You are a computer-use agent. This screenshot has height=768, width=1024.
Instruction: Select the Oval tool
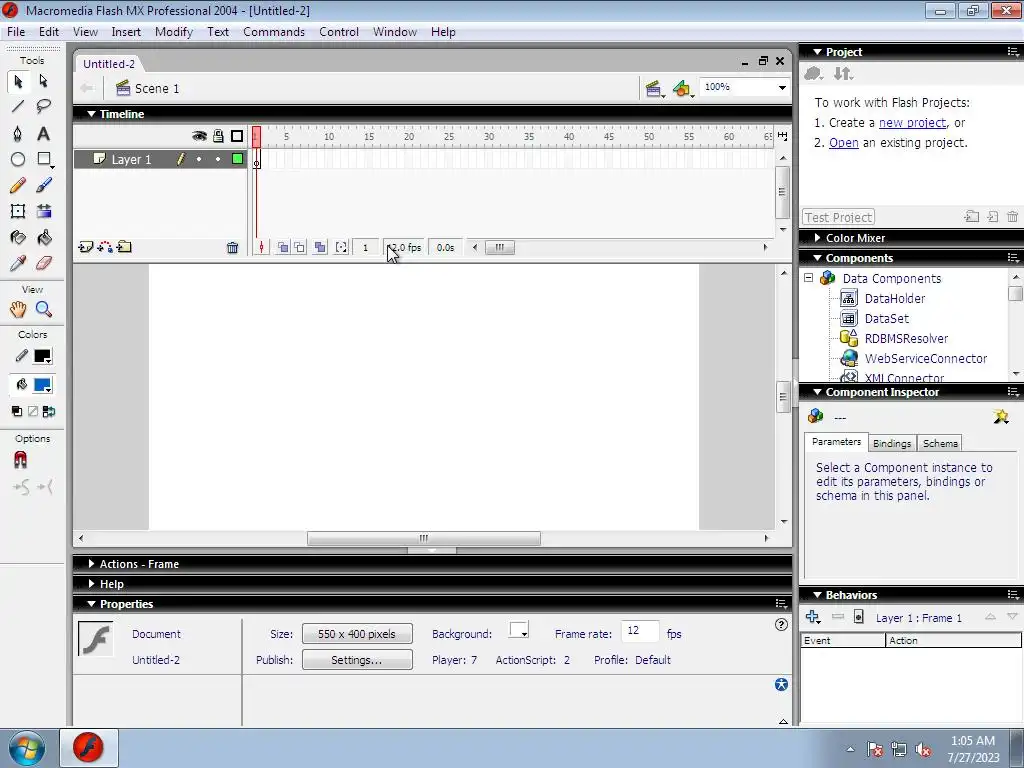tap(18, 159)
